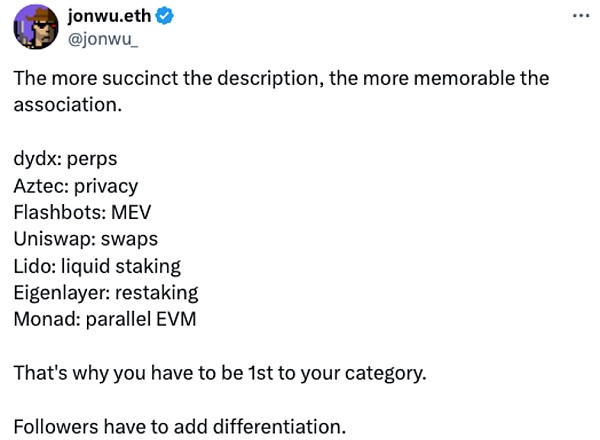
Task: Click the "dydx: perps" line
Action: (66, 159)
